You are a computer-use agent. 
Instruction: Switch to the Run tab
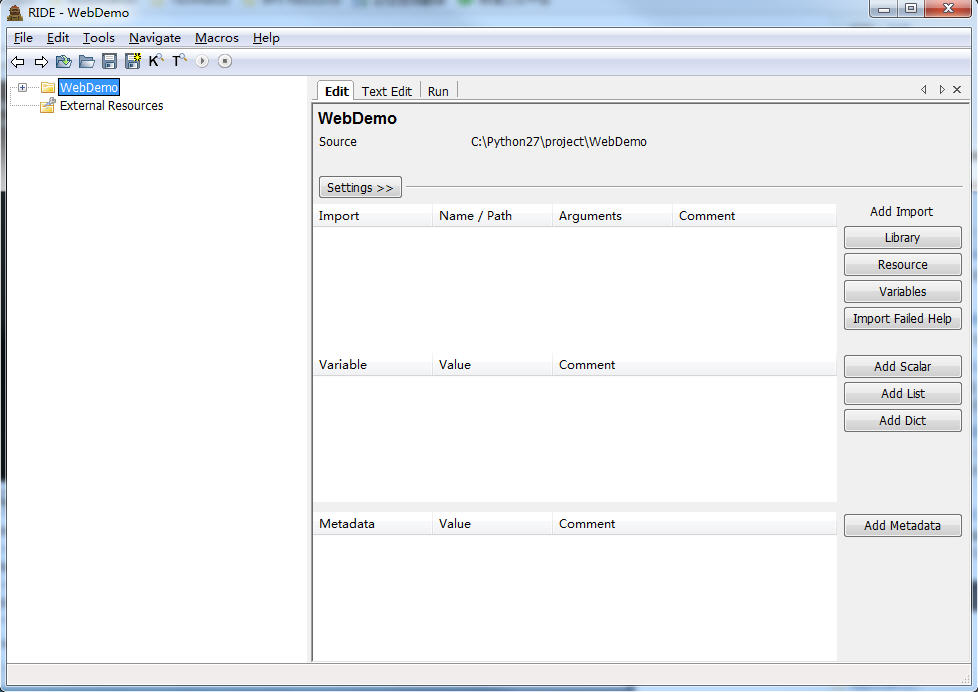pos(438,91)
